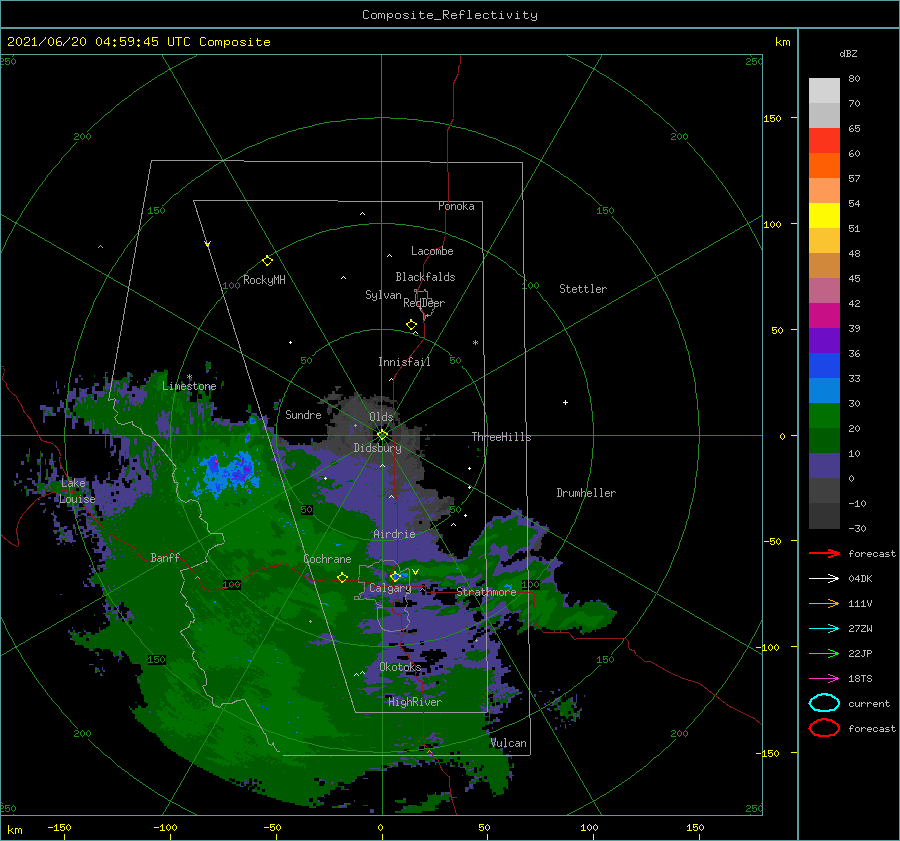Click the red forecast ellipse icon
Image resolution: width=900 pixels, height=841 pixels.
pos(824,728)
